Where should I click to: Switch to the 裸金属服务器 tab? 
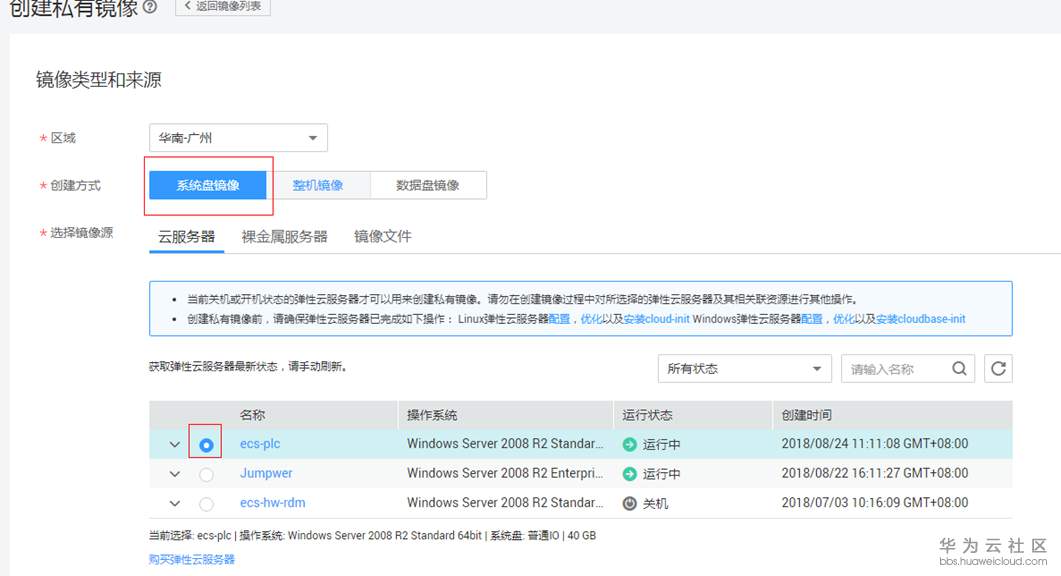coord(284,236)
